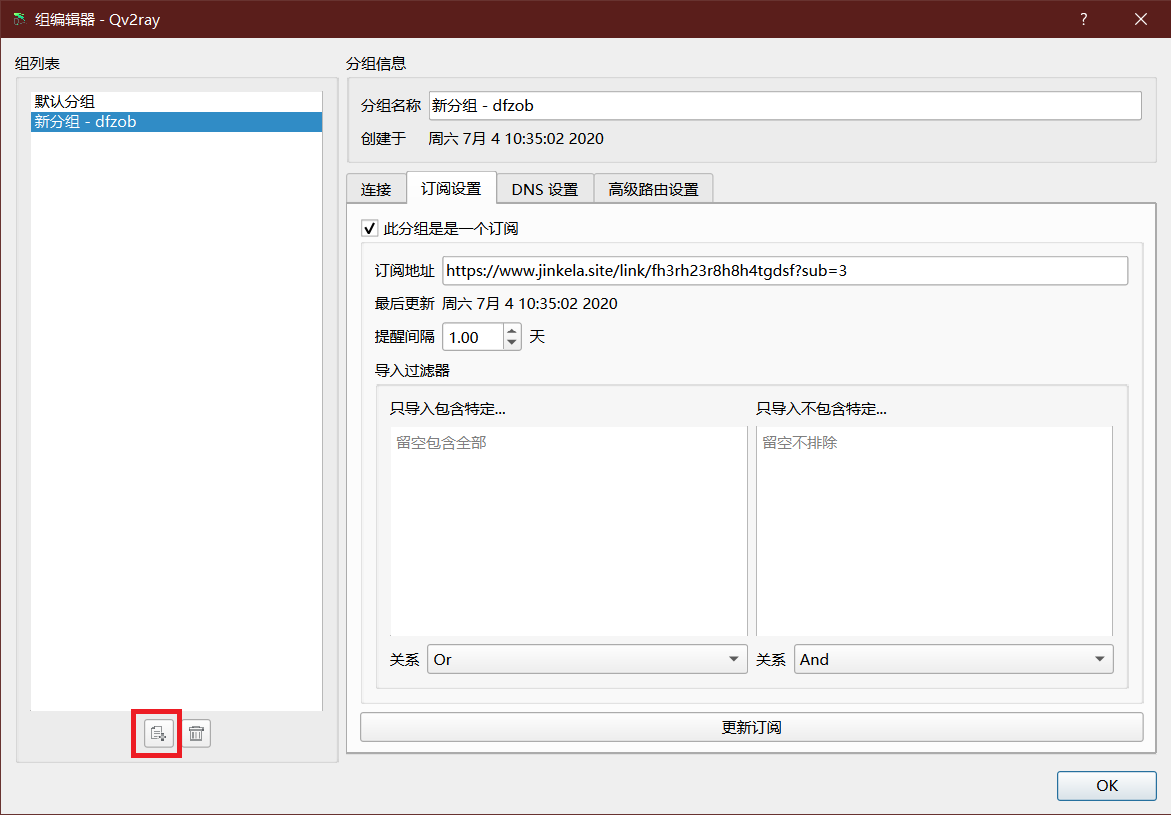The width and height of the screenshot is (1171, 815).
Task: Open the Or relation dropdown
Action: tap(587, 660)
